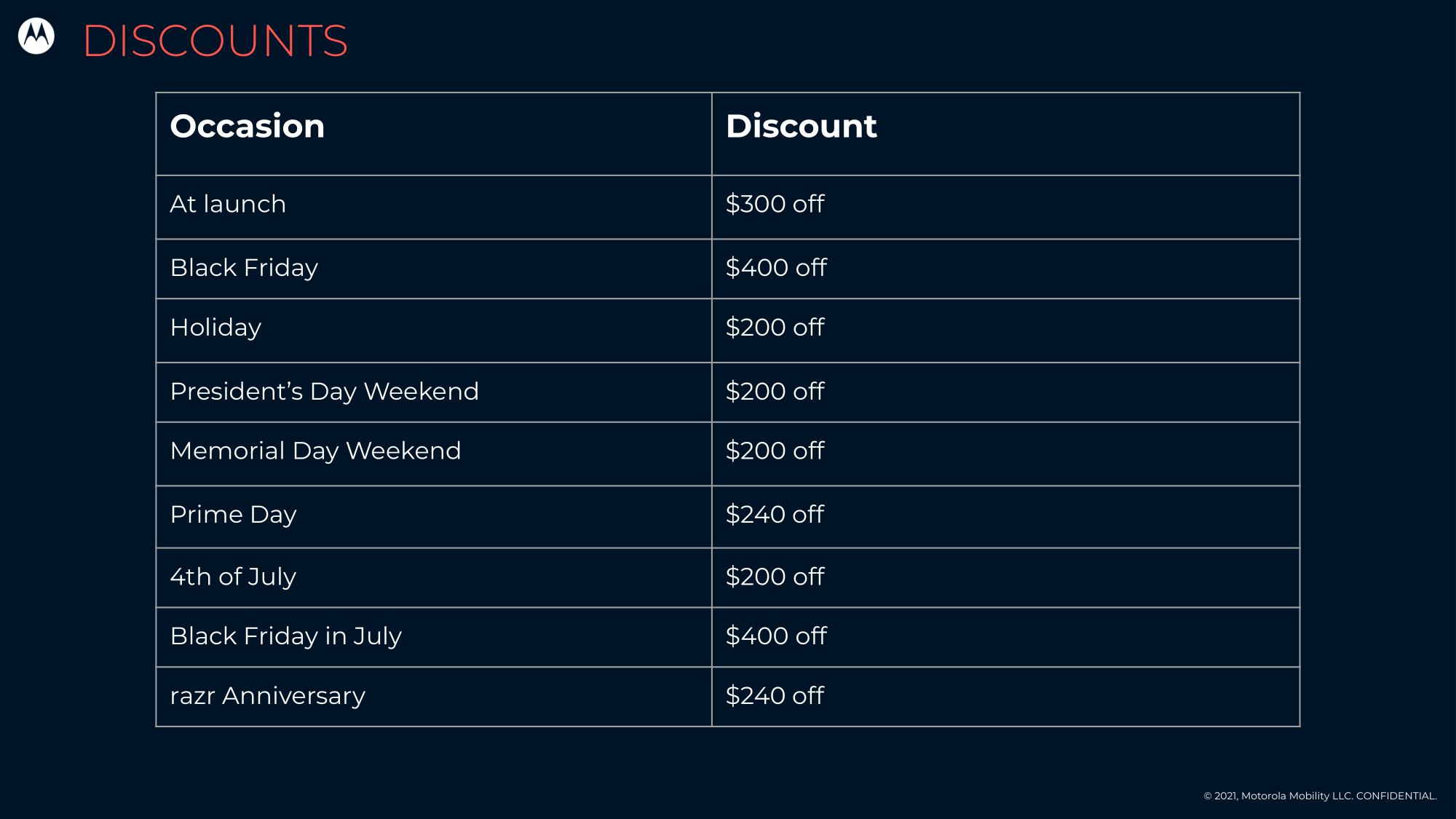Select Memorial Day Weekend text
The width and height of the screenshot is (1456, 819).
point(315,451)
